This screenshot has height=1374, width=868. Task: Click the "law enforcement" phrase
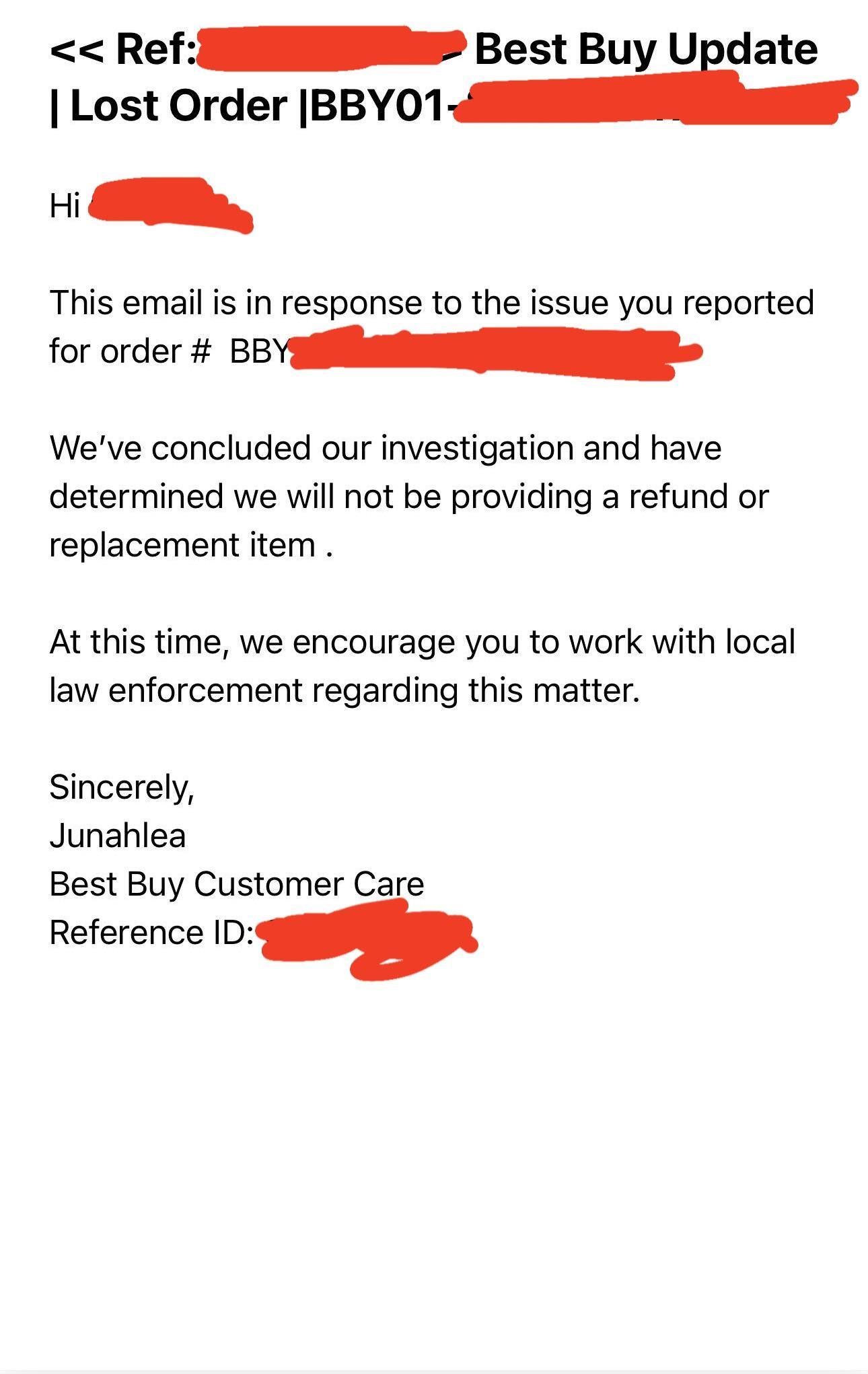176,690
